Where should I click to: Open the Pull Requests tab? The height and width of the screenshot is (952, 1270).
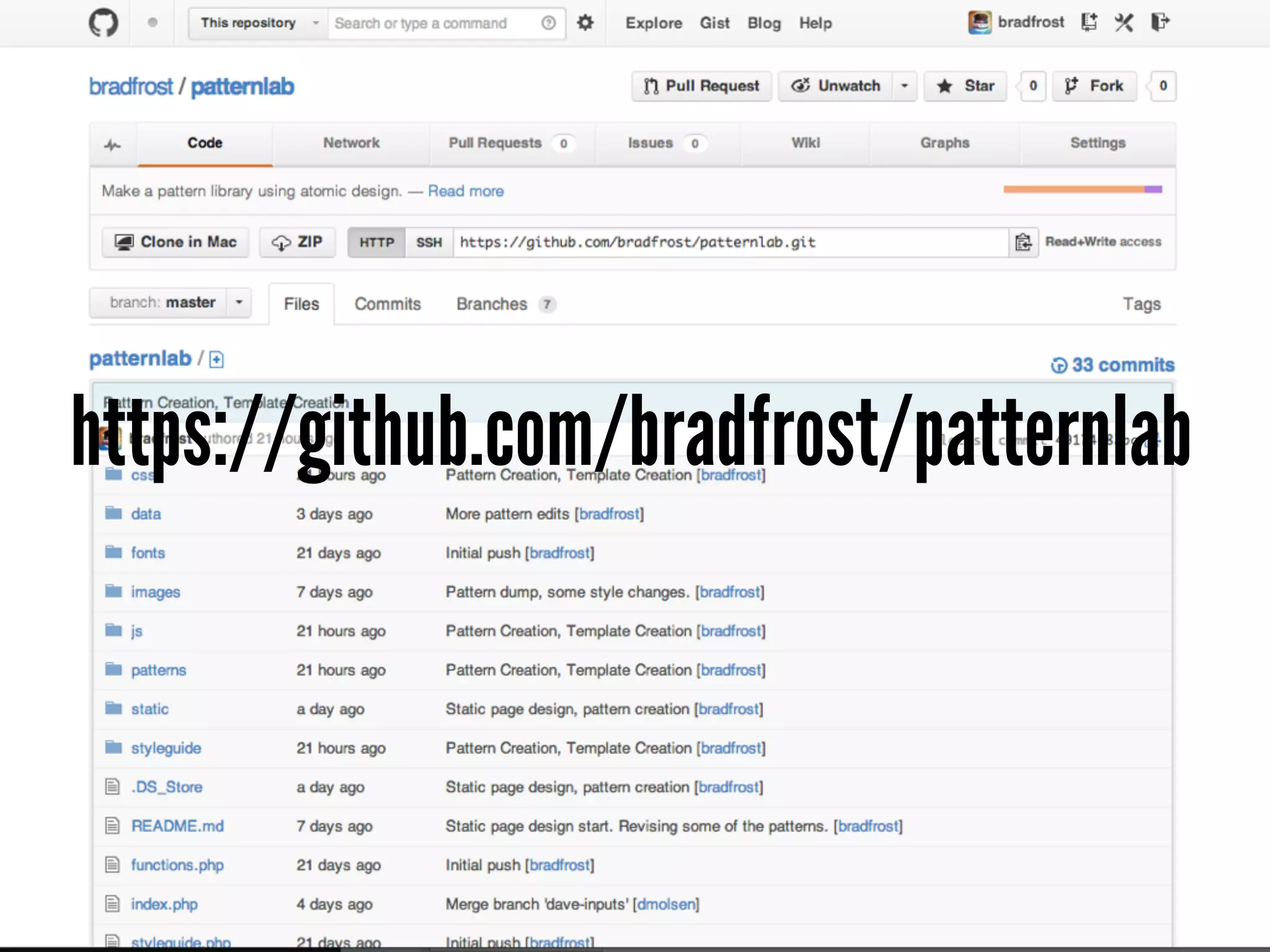512,143
